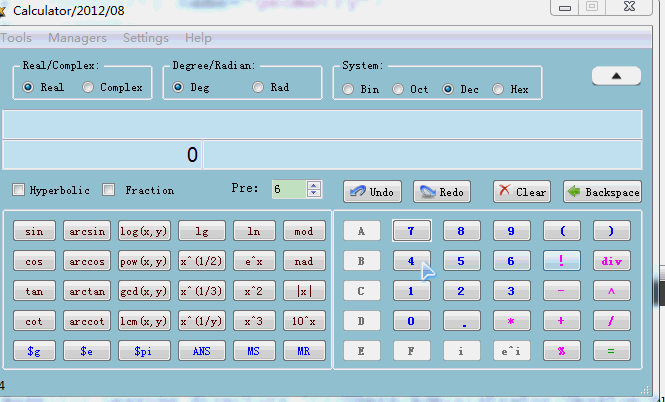
Task: Store value with the MS button
Action: pos(254,351)
